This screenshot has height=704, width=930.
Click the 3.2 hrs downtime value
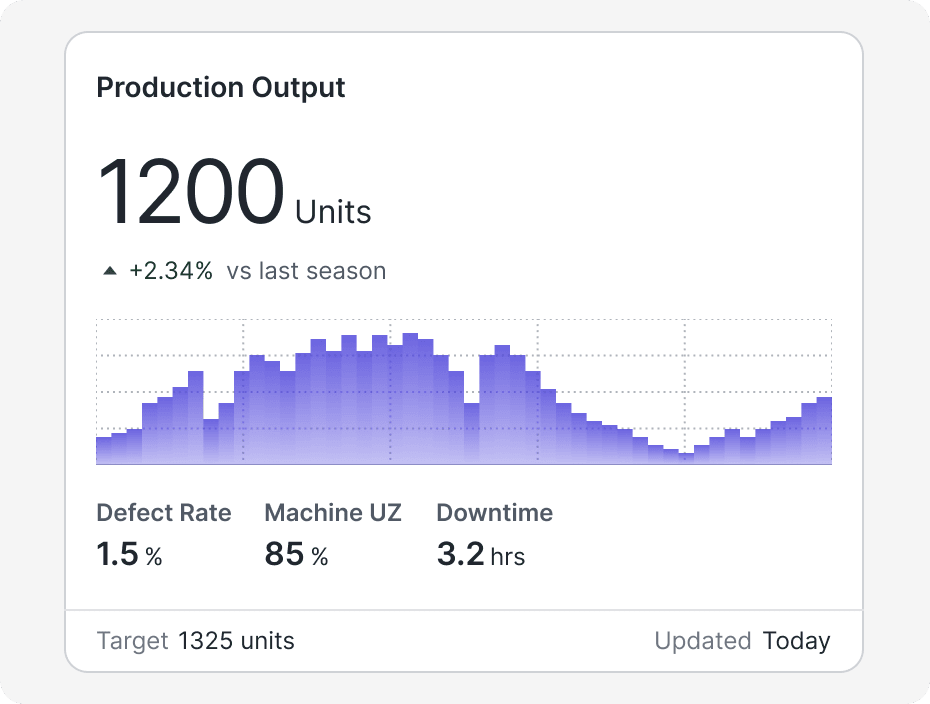click(481, 555)
